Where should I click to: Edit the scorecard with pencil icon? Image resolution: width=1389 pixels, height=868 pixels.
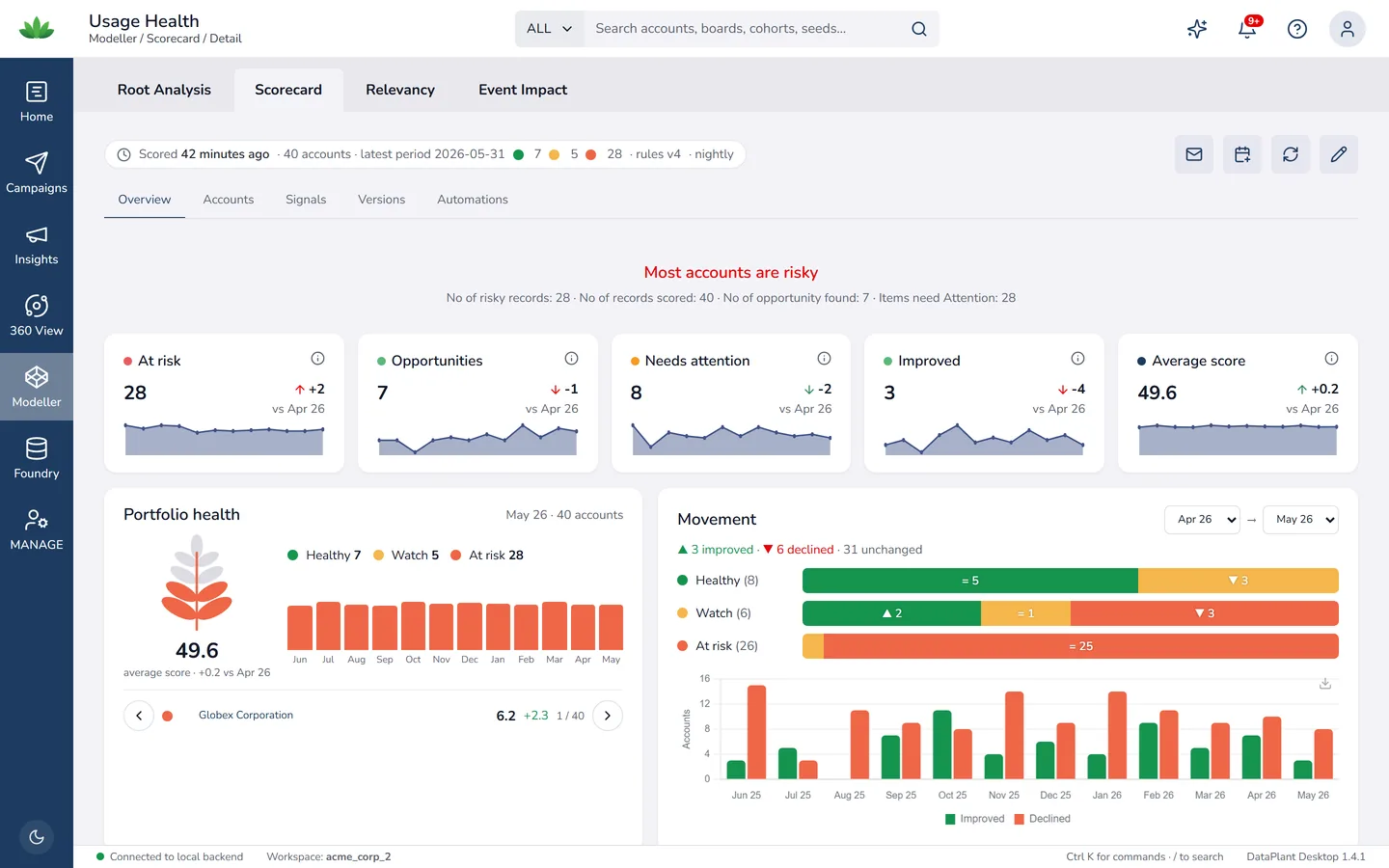click(1339, 154)
